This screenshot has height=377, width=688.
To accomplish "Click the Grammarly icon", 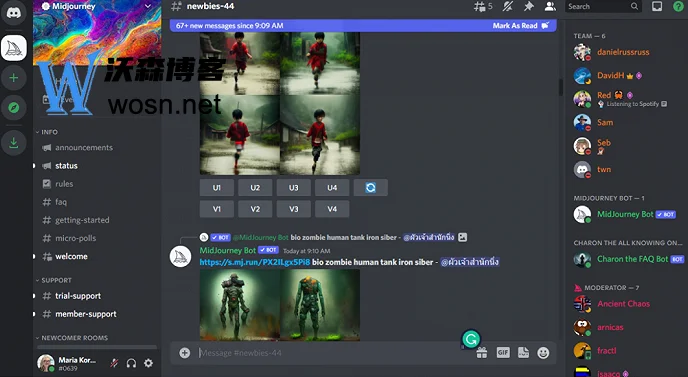I will tap(471, 339).
